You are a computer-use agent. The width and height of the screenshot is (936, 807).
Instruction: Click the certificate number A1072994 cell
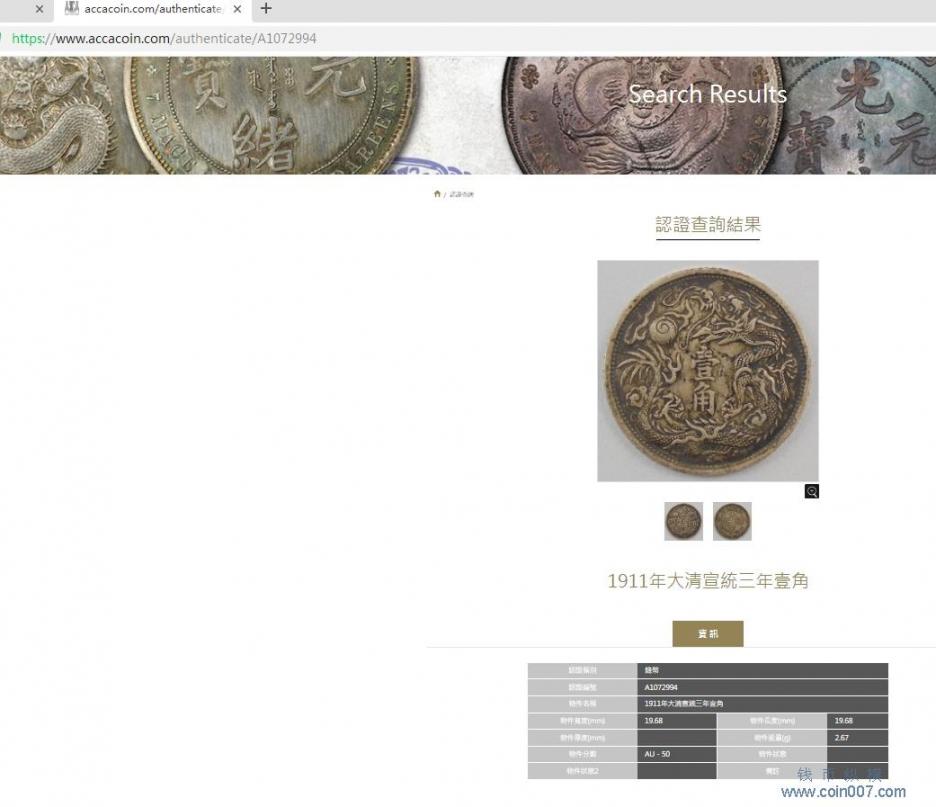coord(762,687)
